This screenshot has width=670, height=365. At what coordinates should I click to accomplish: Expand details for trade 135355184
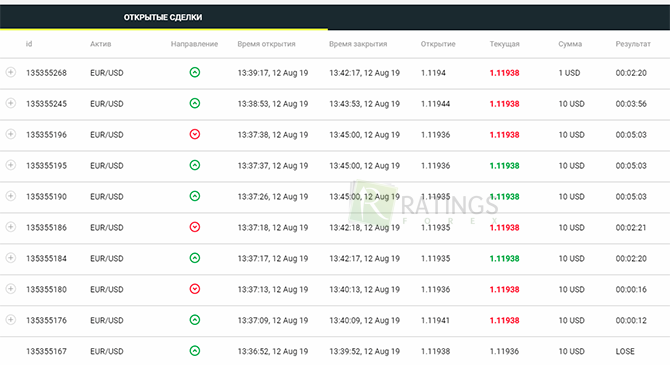coord(11,258)
